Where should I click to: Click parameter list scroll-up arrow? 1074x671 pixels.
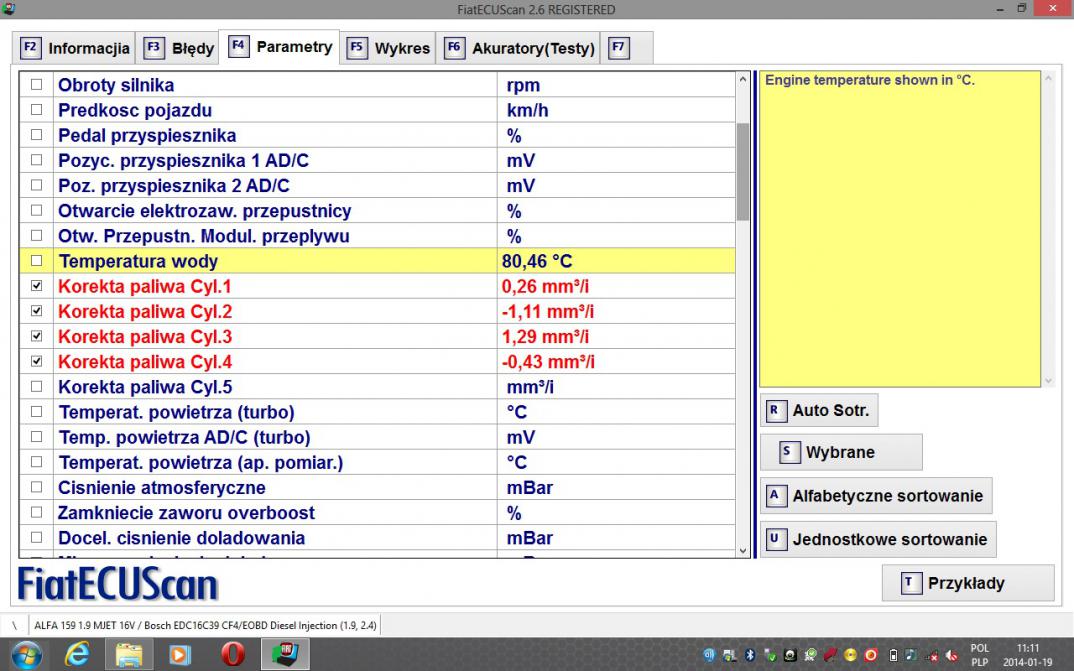click(743, 79)
